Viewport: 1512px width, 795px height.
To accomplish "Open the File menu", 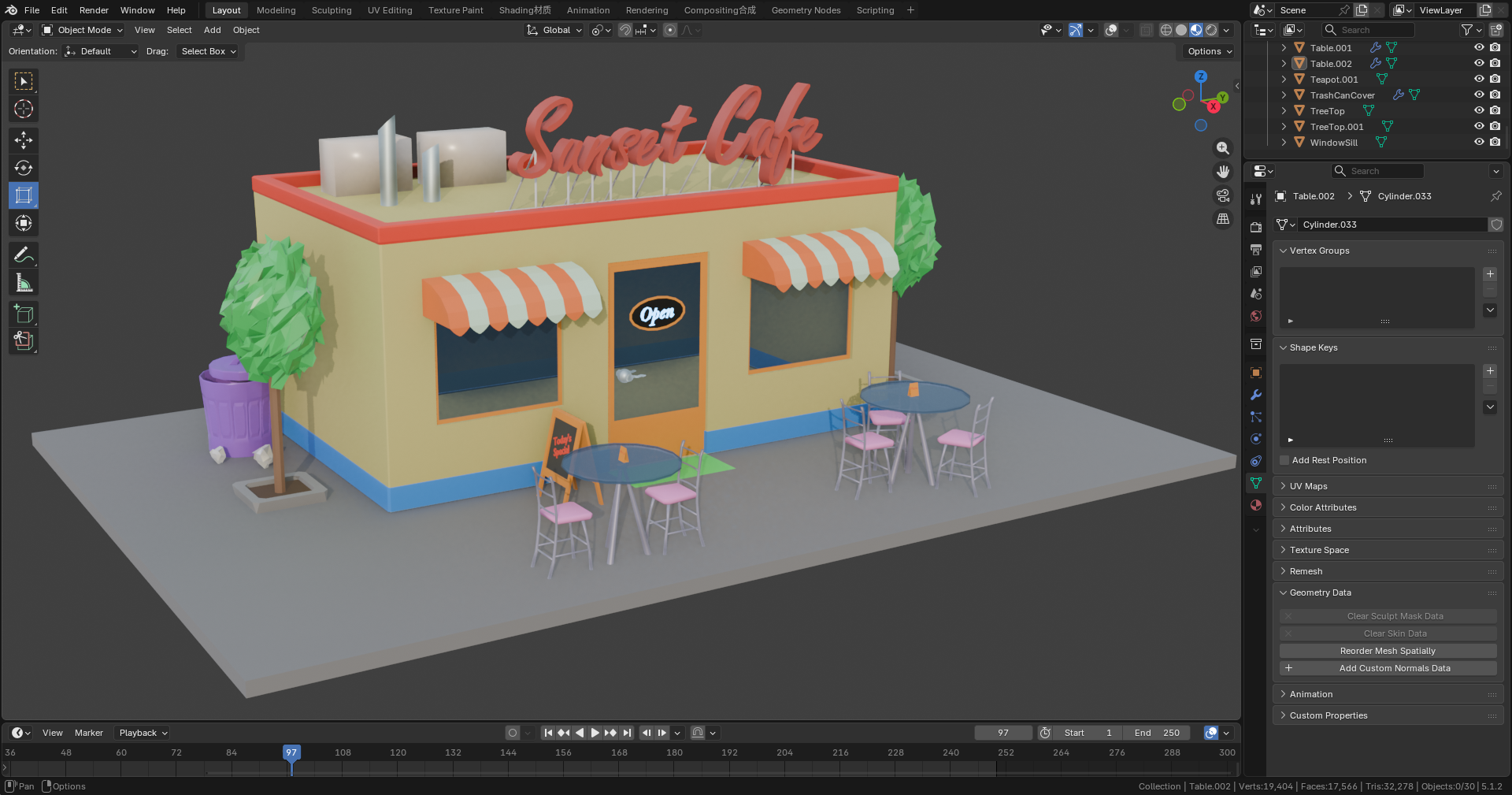I will pos(31,10).
